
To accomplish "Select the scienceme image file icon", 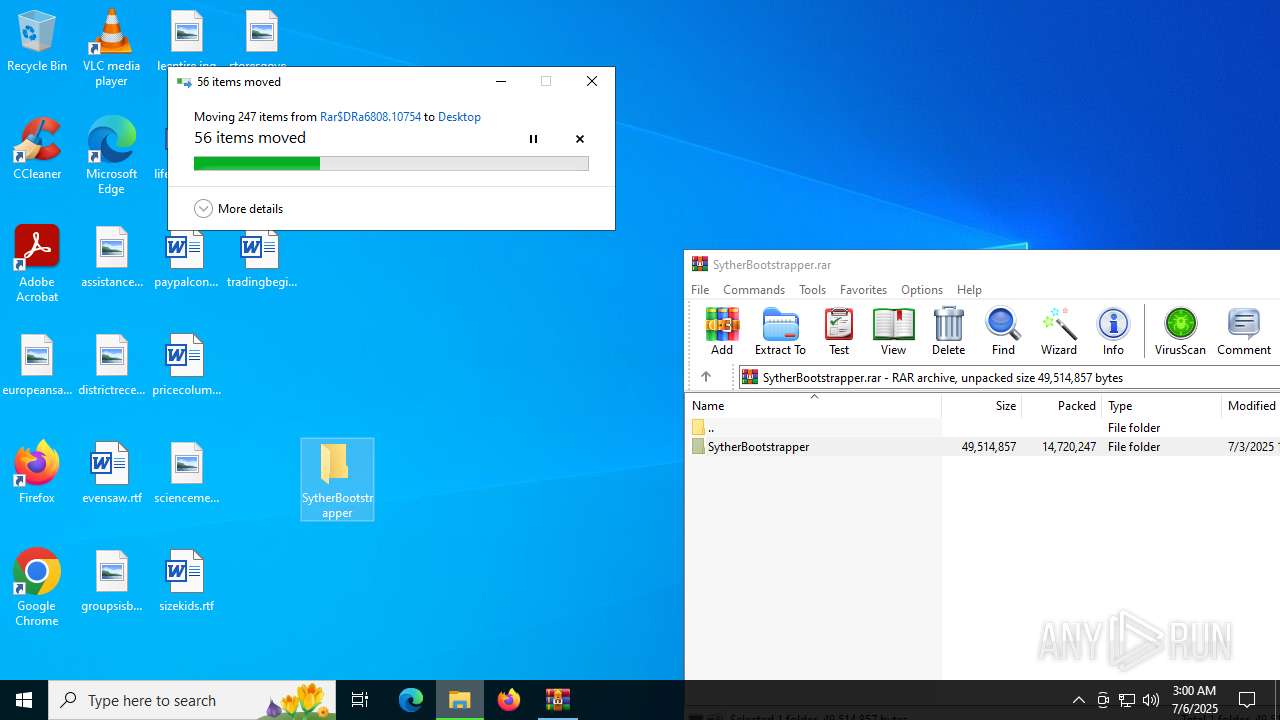I will point(186,473).
